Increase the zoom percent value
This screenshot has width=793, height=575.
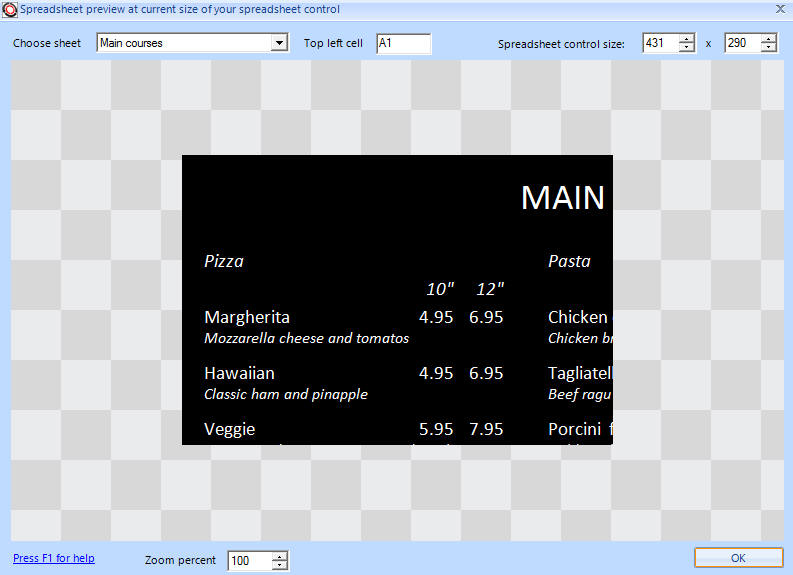coord(280,556)
